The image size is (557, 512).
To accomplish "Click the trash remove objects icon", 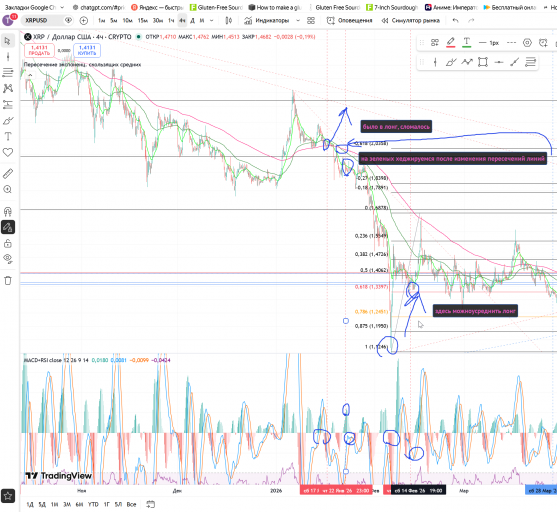I will [x=7, y=281].
